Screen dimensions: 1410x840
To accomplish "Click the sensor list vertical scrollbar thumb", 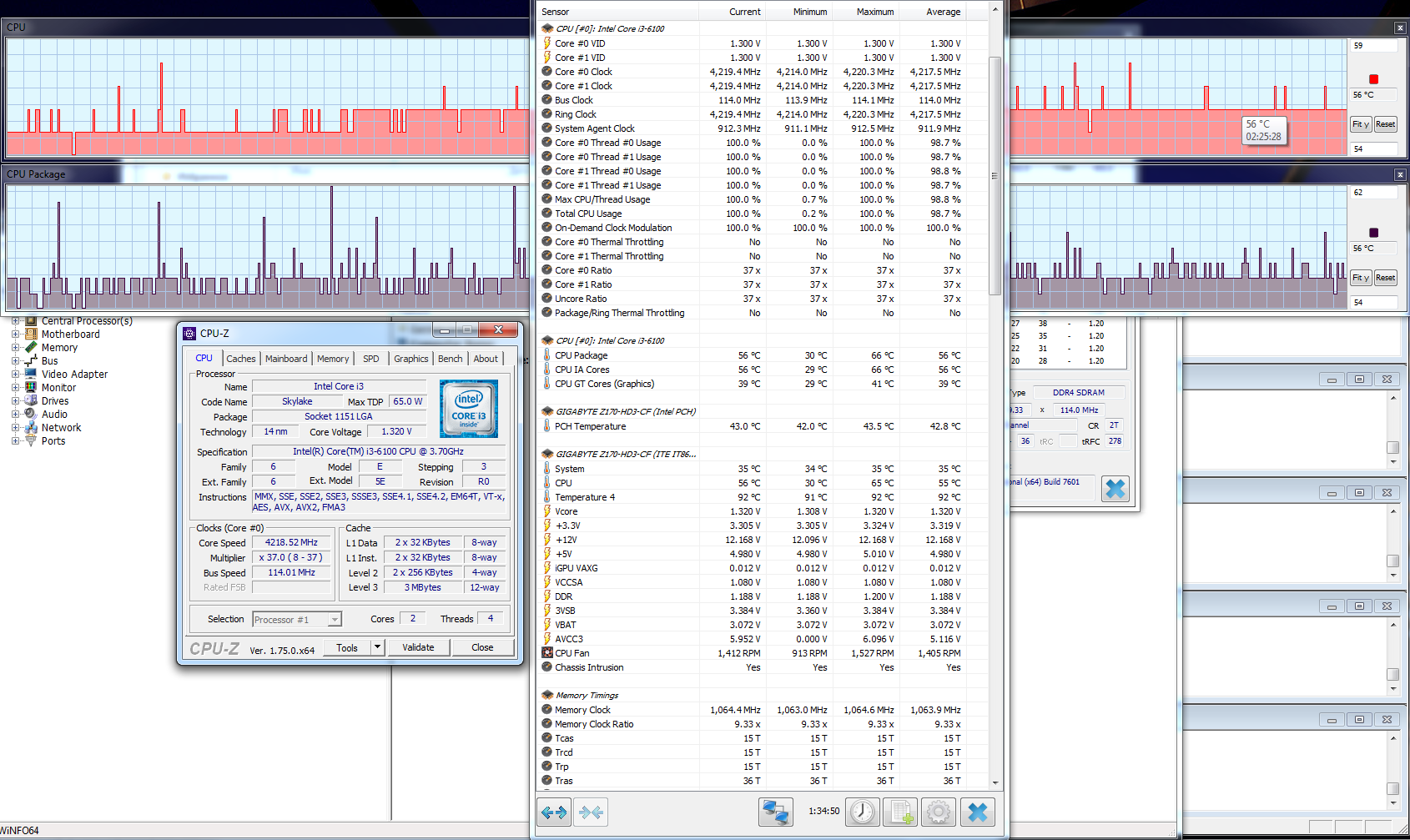I will coord(995,176).
